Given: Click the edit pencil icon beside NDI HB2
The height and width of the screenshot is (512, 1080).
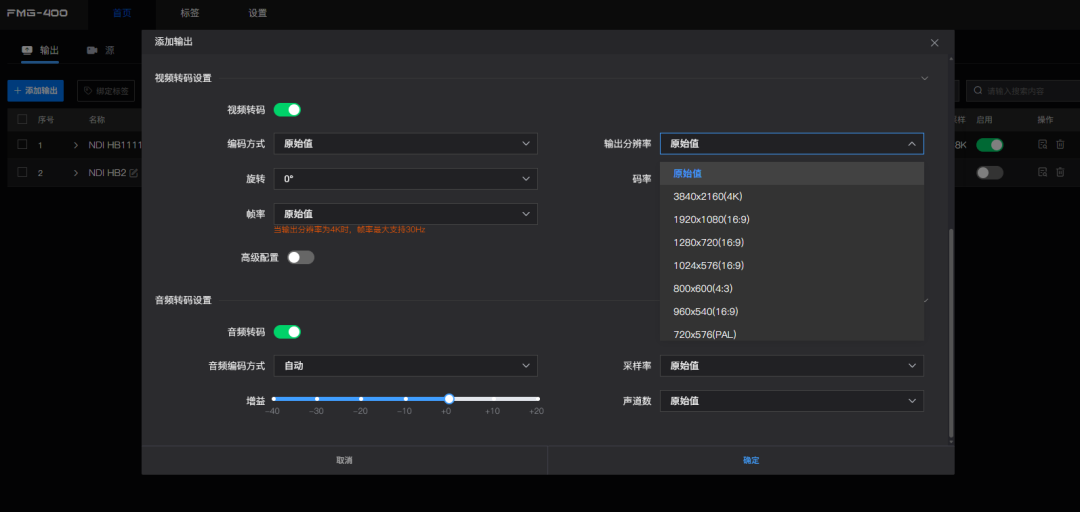Looking at the screenshot, I should click(134, 173).
